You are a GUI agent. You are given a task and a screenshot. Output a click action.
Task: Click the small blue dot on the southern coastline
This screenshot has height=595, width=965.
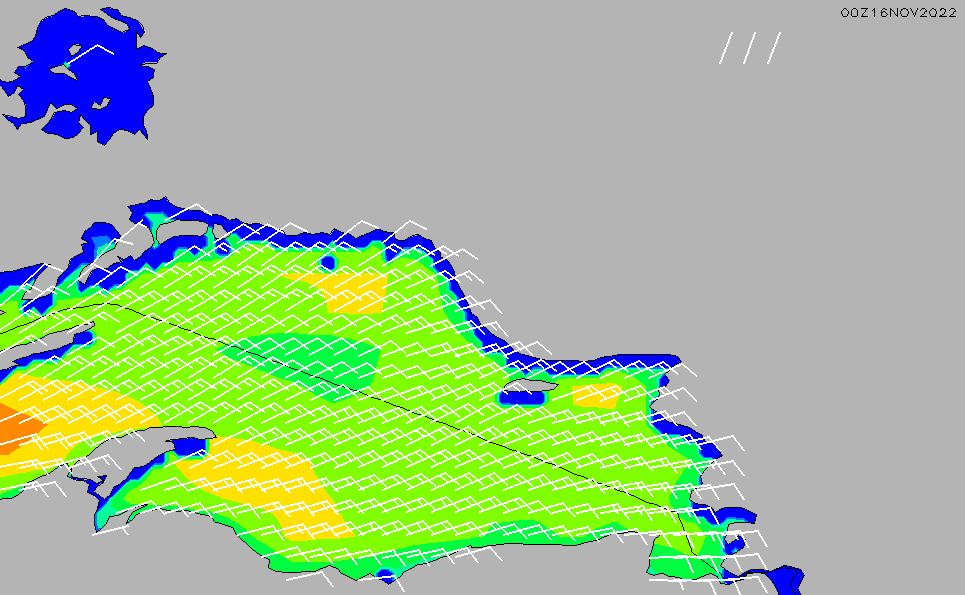[x=386, y=576]
